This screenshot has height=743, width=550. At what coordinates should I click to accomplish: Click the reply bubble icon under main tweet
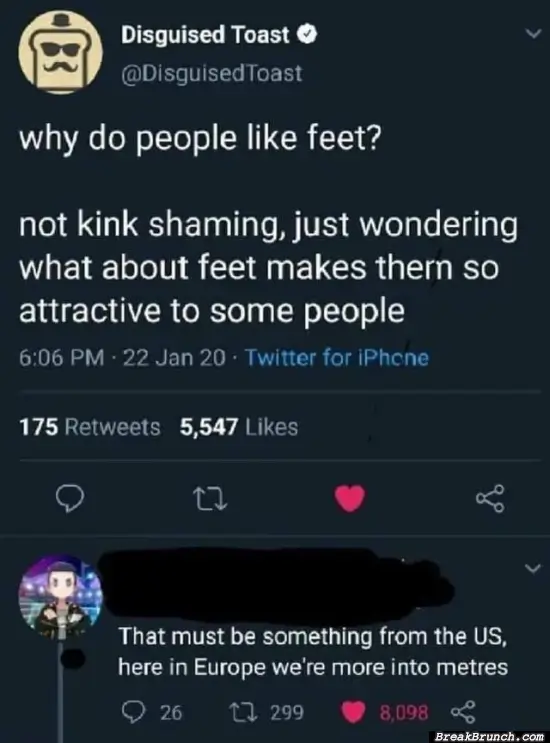click(70, 499)
